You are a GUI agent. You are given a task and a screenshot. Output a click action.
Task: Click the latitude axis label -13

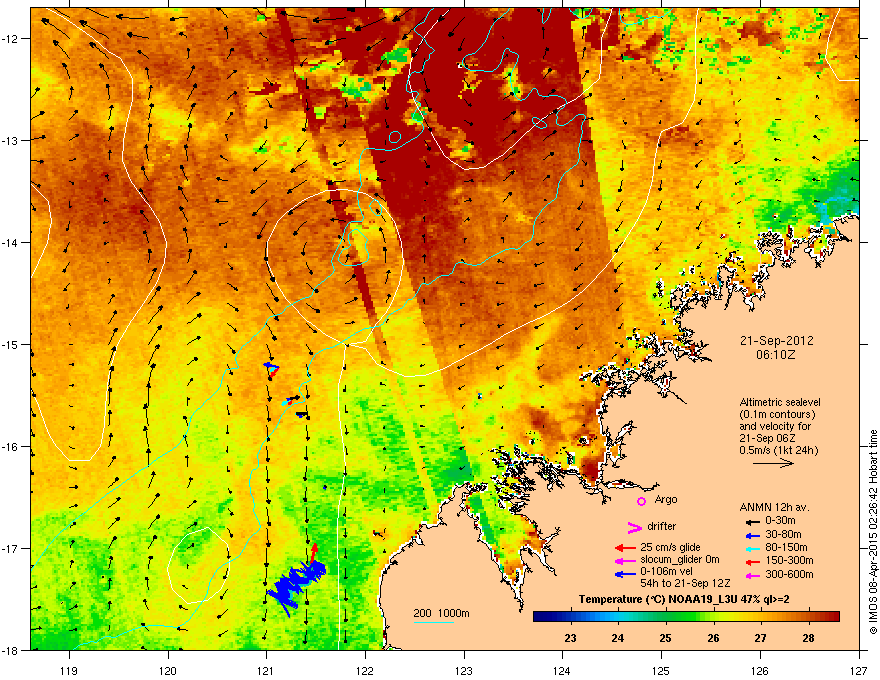click(x=11, y=141)
